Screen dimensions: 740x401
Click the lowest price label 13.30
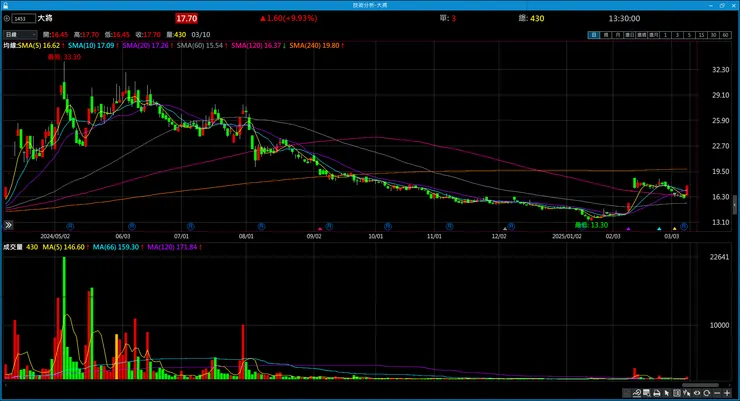click(x=591, y=225)
